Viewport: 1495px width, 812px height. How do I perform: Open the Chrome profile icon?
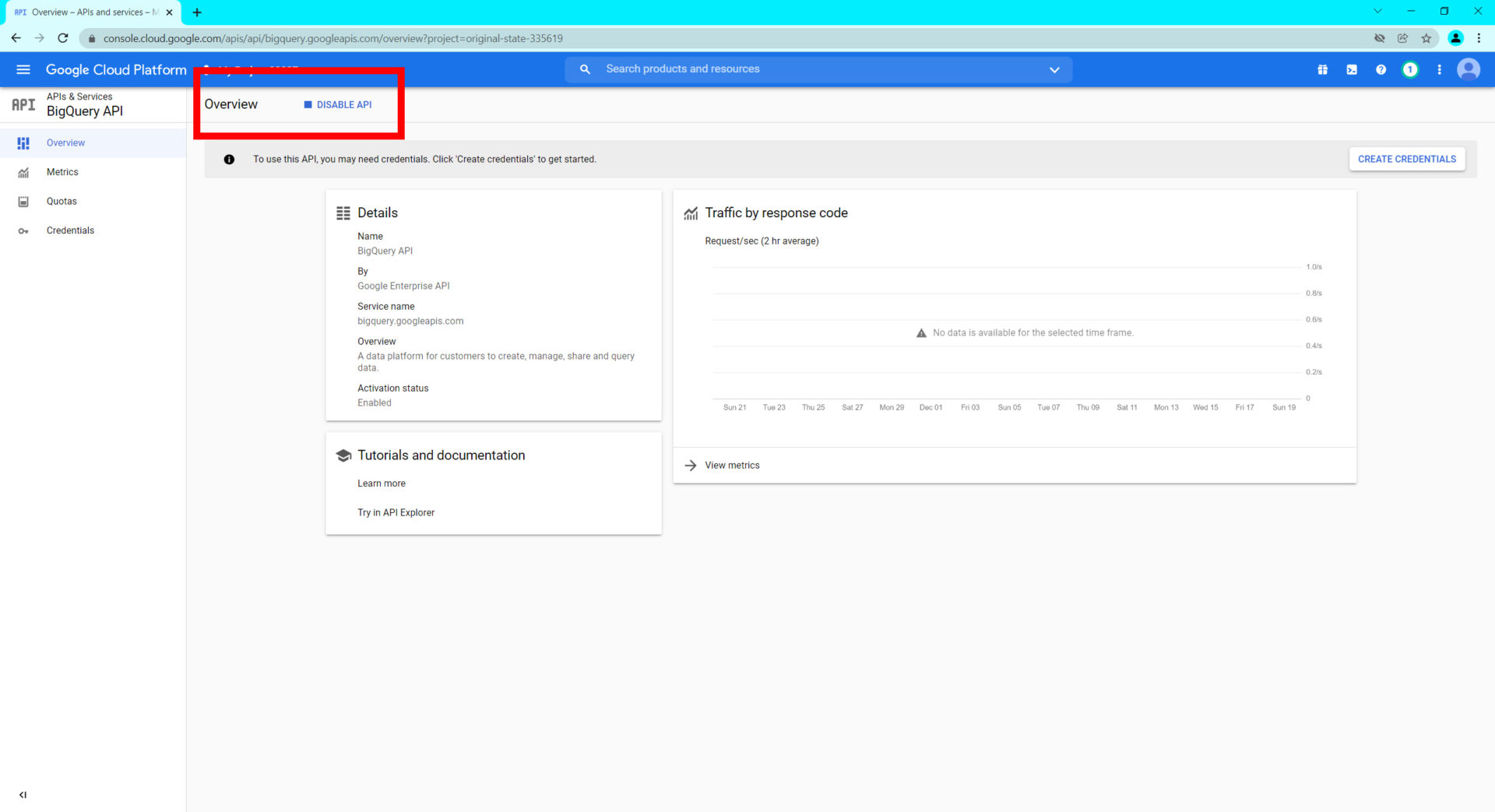[1455, 38]
